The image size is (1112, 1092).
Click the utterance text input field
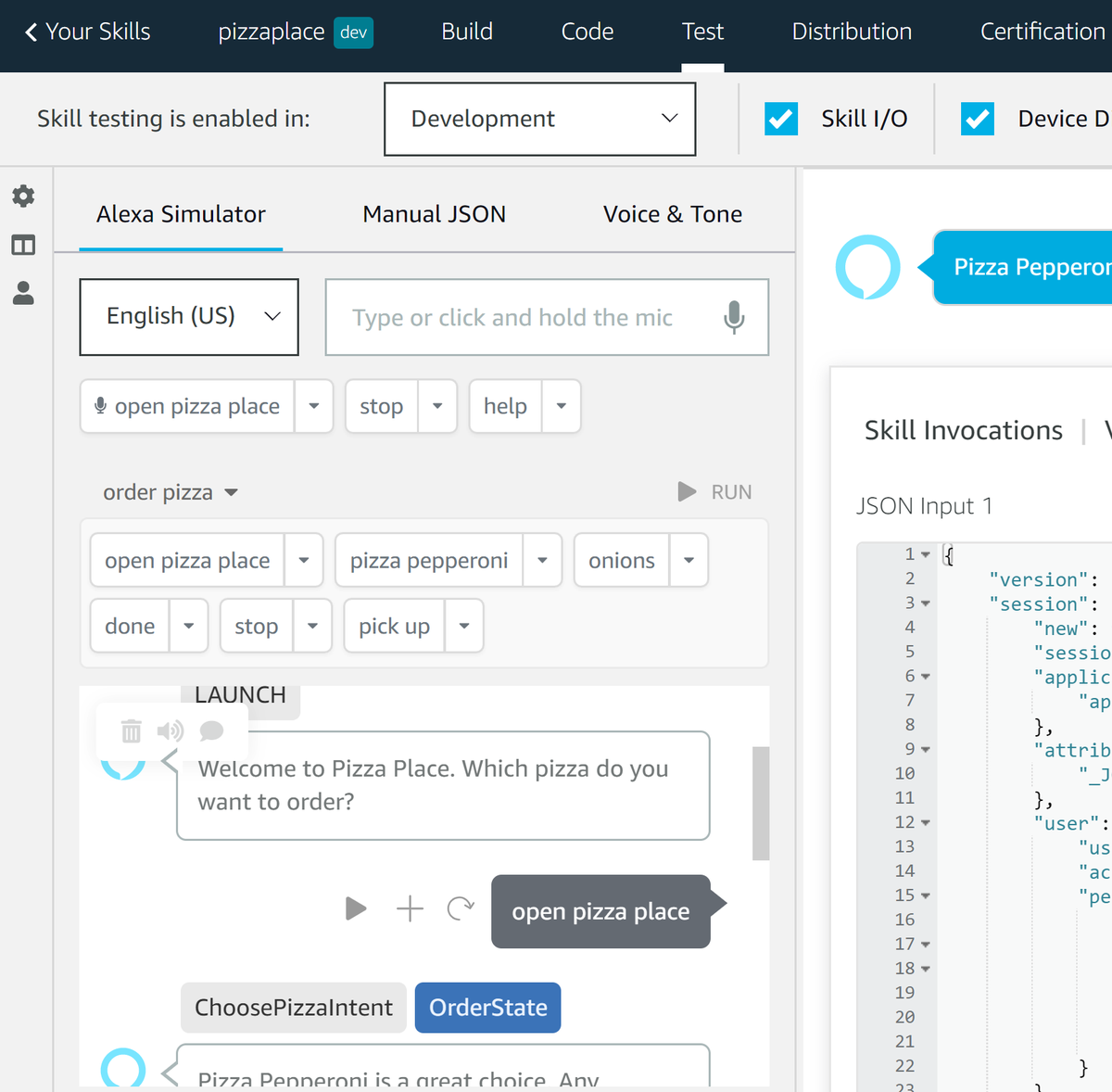point(547,317)
